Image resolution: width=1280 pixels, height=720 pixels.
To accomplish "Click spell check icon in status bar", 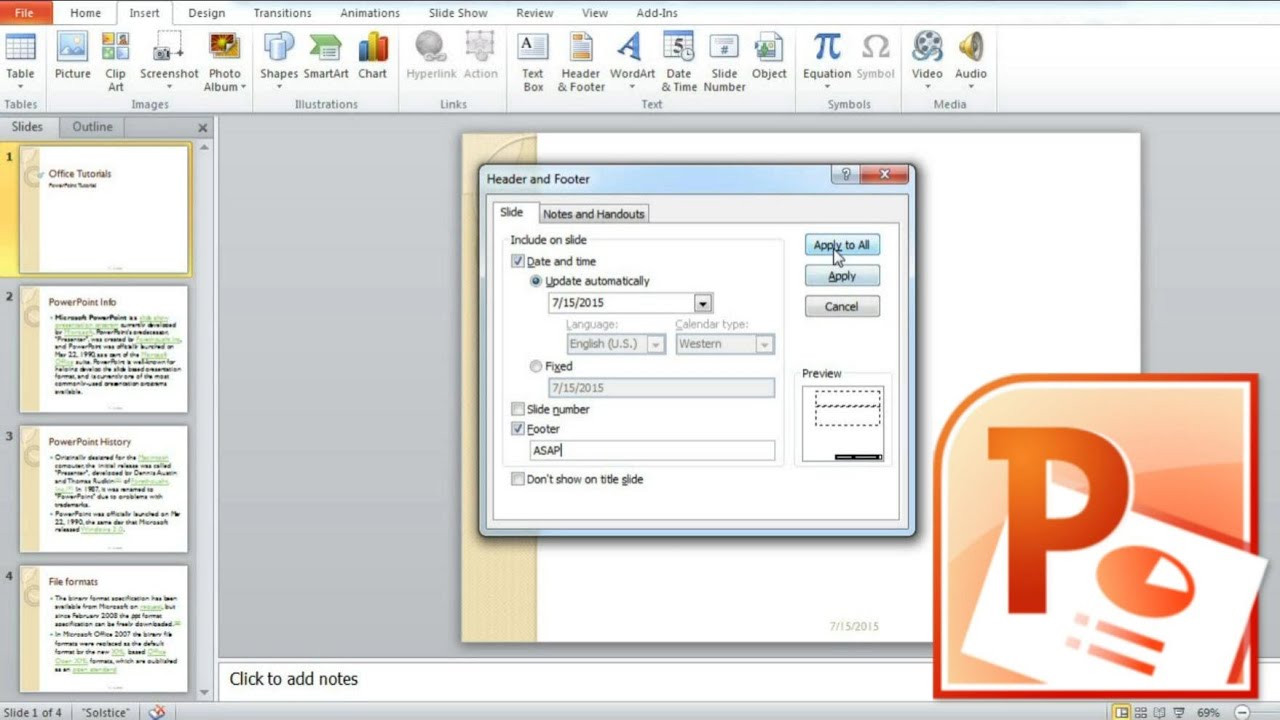I will (x=157, y=712).
